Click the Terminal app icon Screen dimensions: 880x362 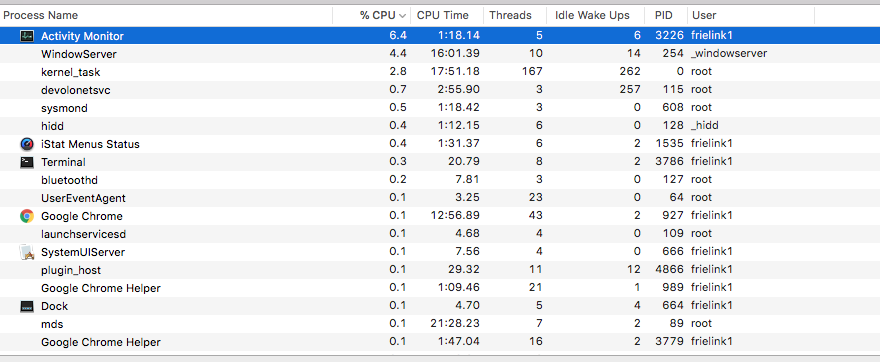pos(26,162)
